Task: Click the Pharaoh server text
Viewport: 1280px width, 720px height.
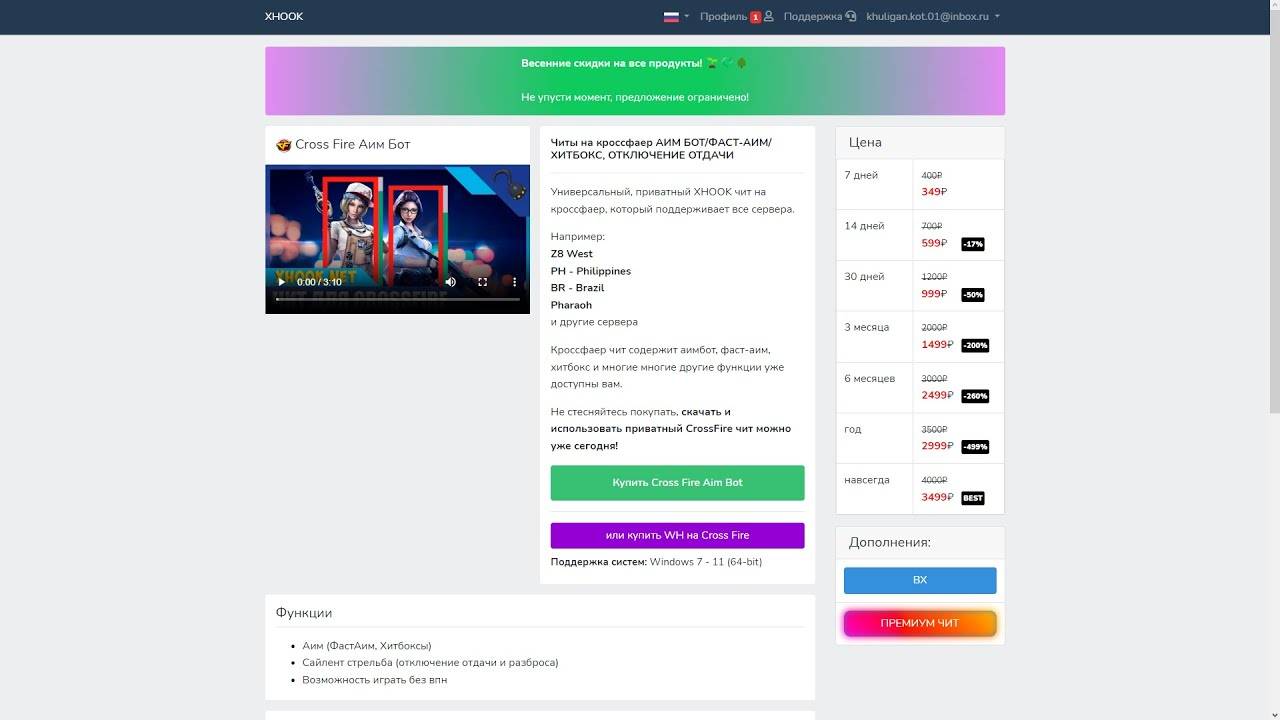Action: pos(571,305)
